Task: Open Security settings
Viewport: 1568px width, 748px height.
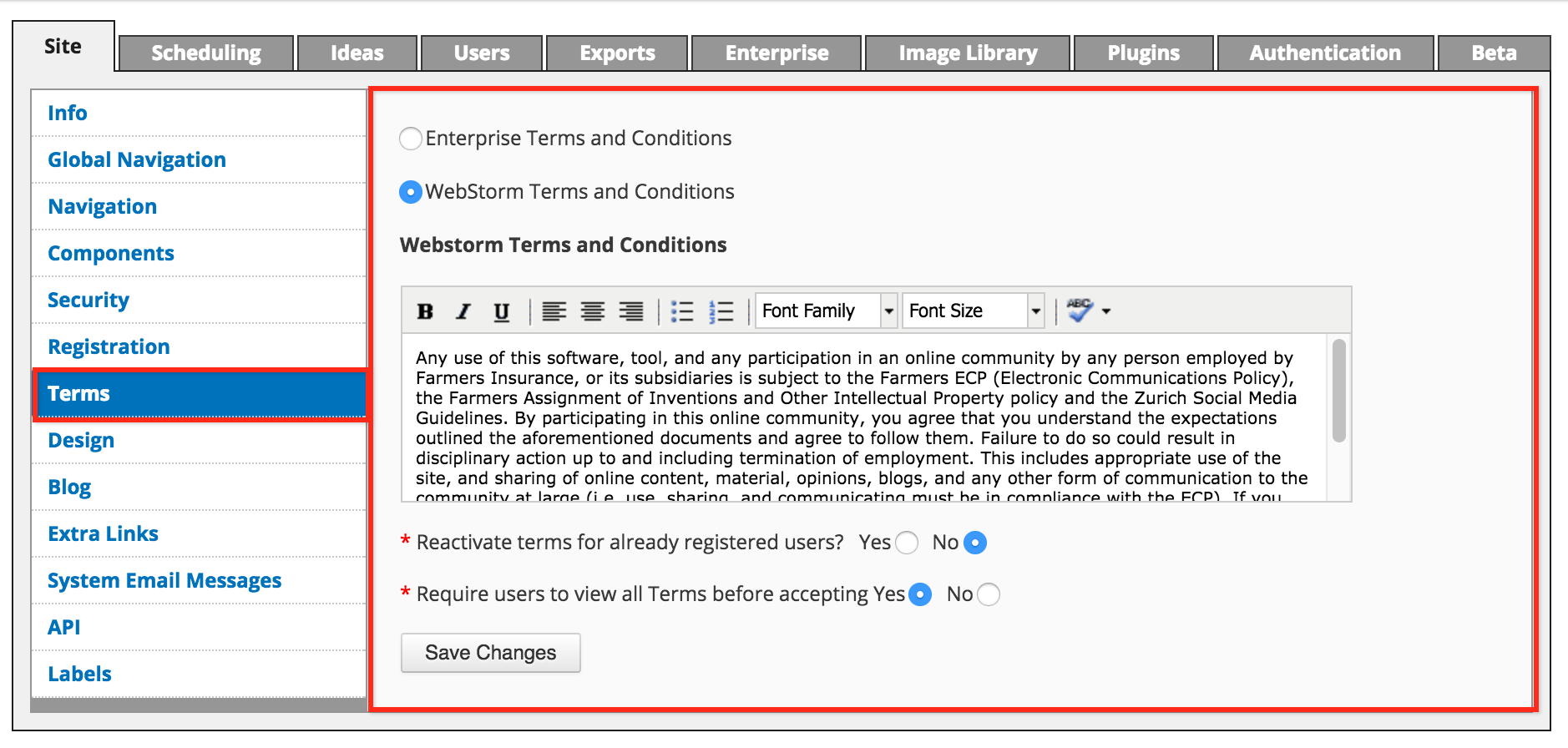Action: 199,301
